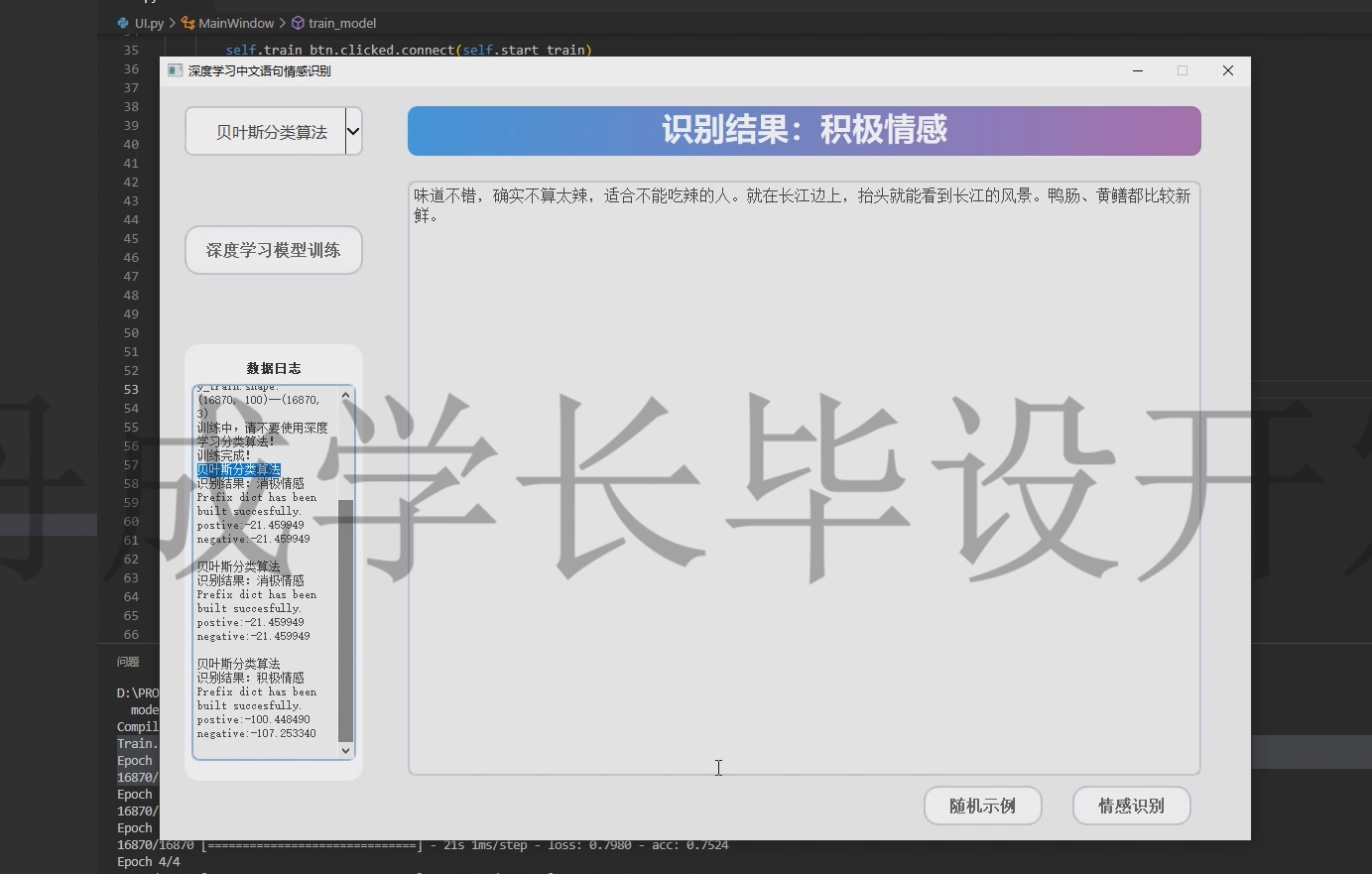Minimize the 深度学习中文语句情感识别 window

pos(1138,70)
